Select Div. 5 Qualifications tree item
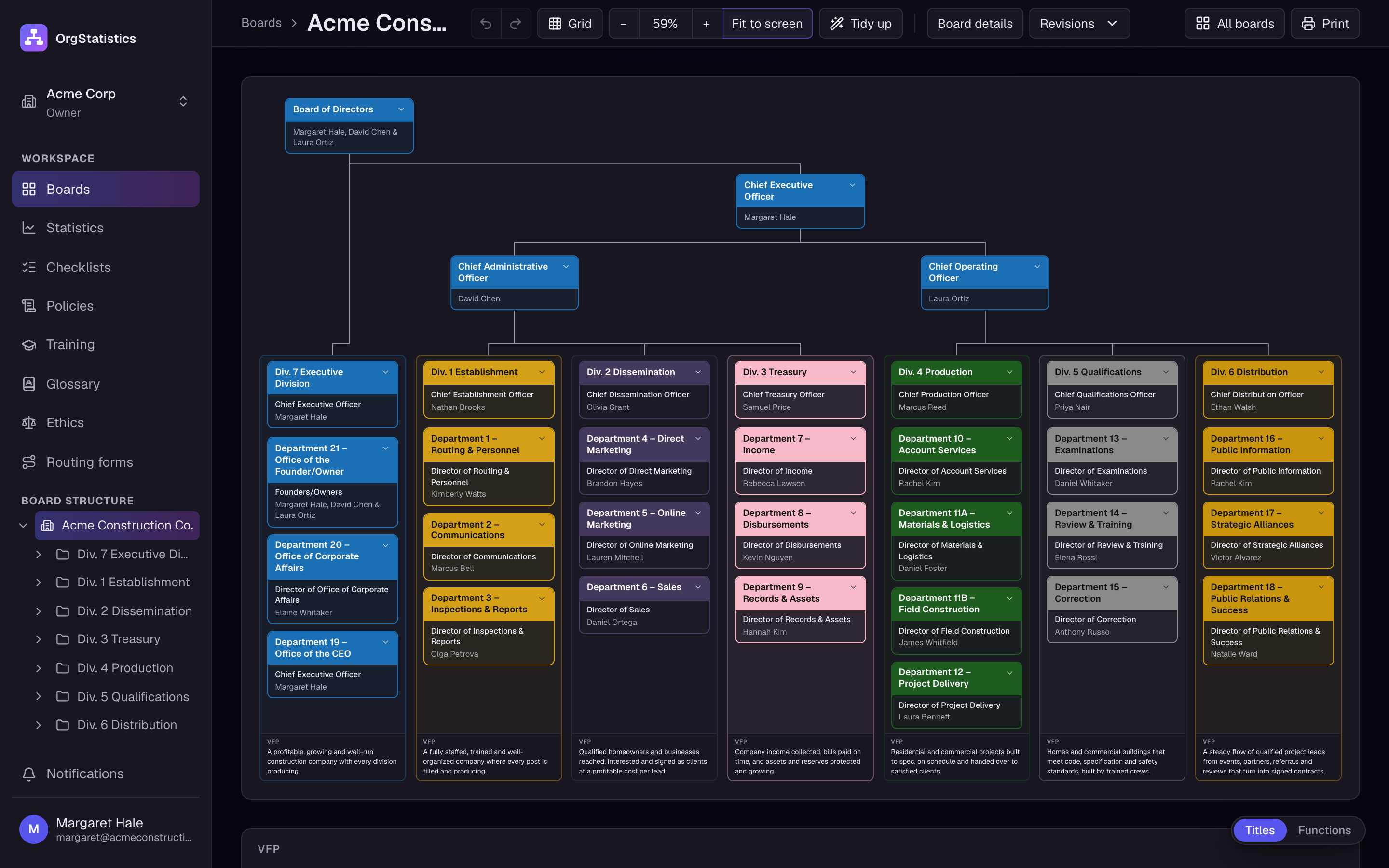 [x=133, y=696]
